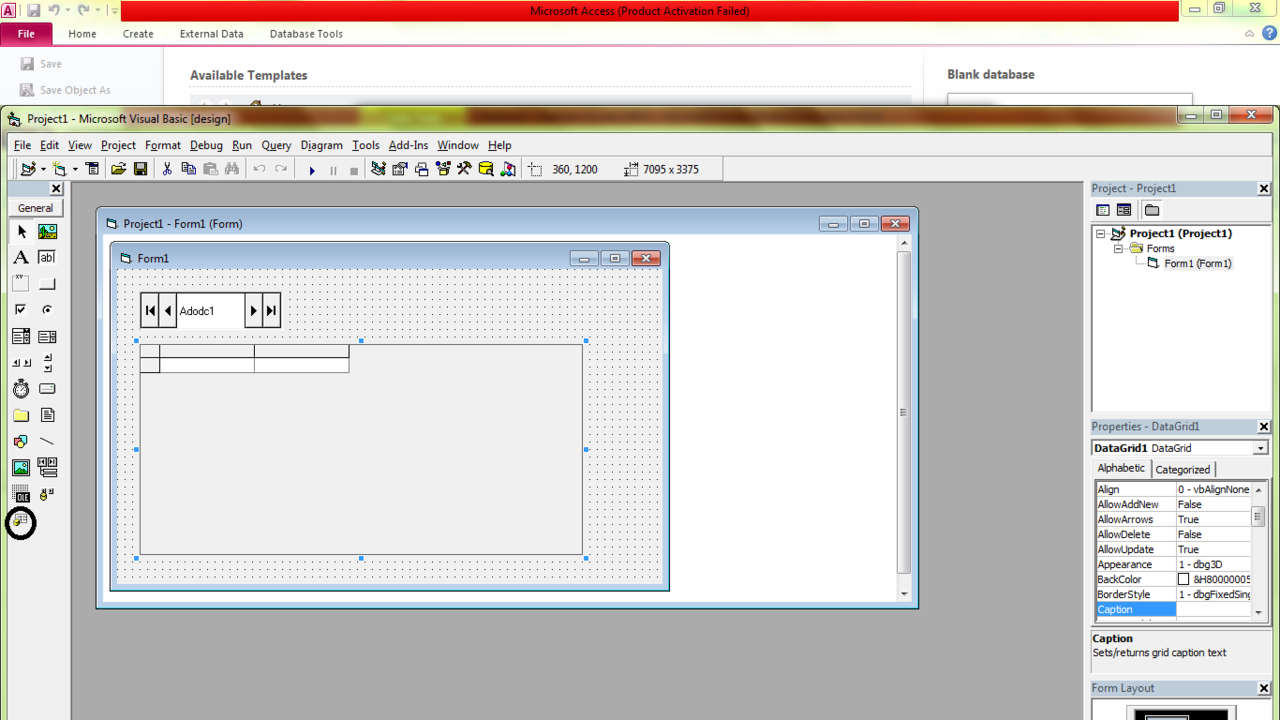Pick the ComboBox control tool

21,336
